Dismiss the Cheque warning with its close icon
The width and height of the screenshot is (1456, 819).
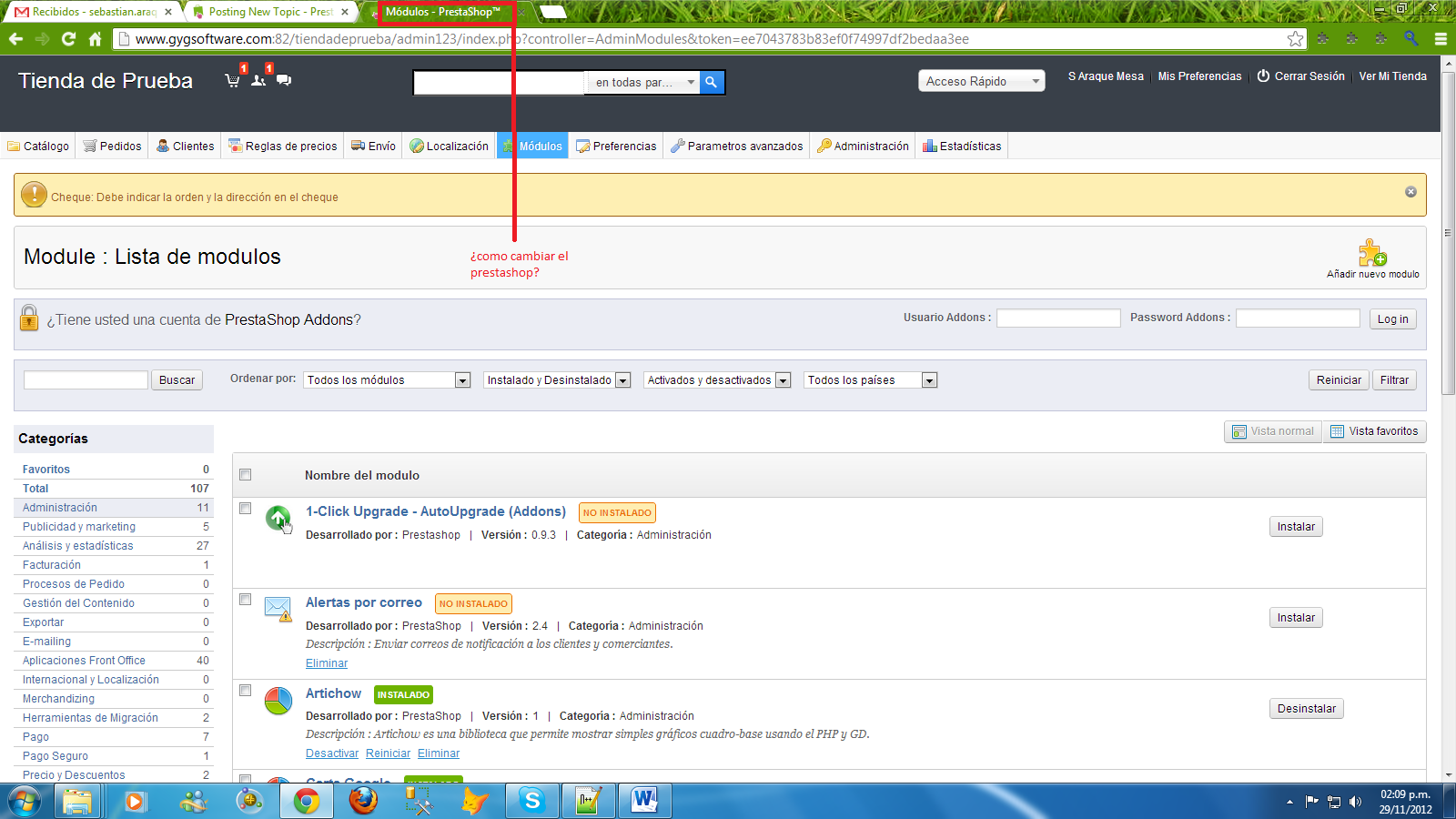click(1410, 192)
